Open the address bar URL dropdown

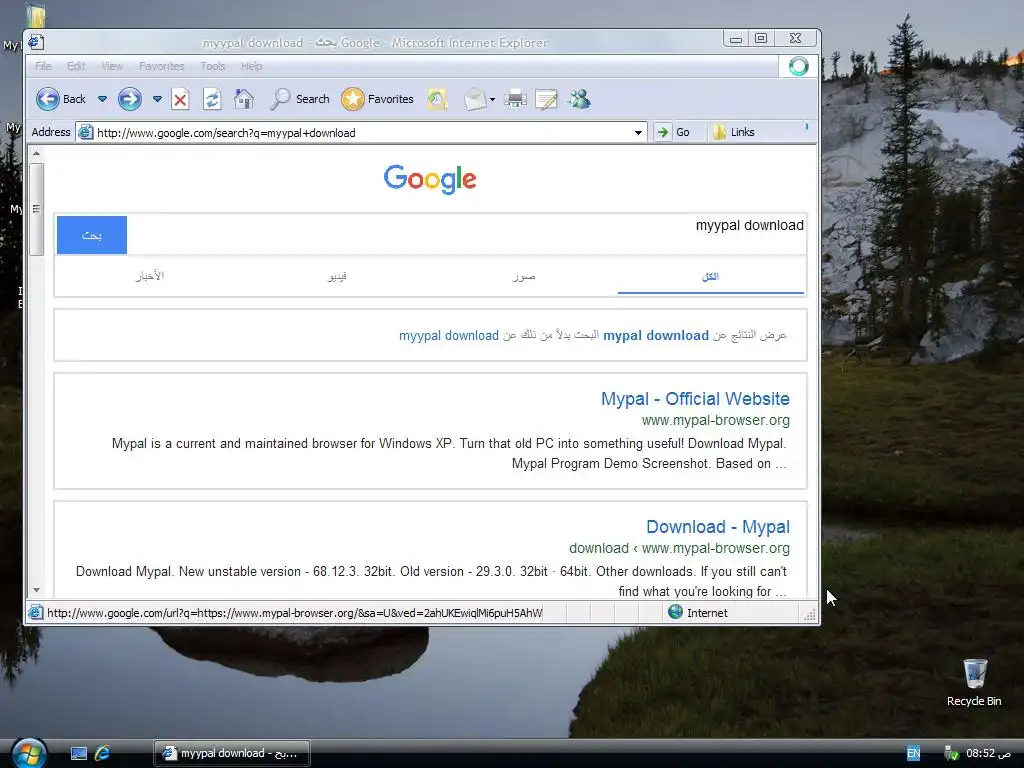(x=638, y=133)
